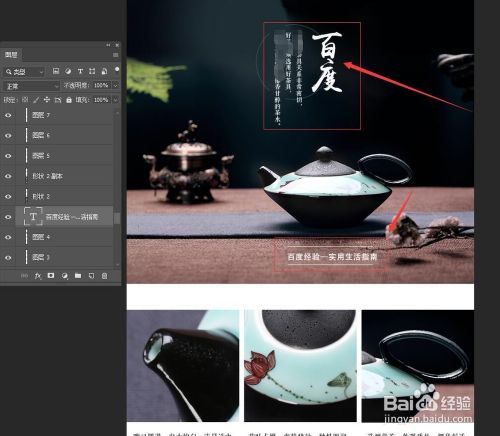Screen dimensions: 500x436
Task: Switch to the 图层 (Layers) tab
Action: (11, 55)
